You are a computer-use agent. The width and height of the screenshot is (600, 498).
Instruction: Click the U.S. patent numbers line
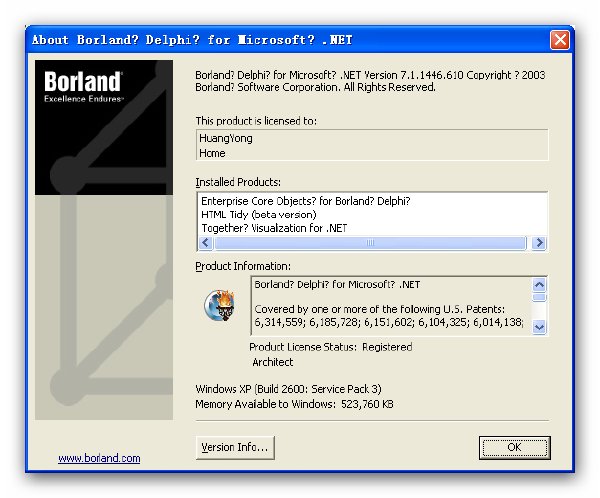388,322
